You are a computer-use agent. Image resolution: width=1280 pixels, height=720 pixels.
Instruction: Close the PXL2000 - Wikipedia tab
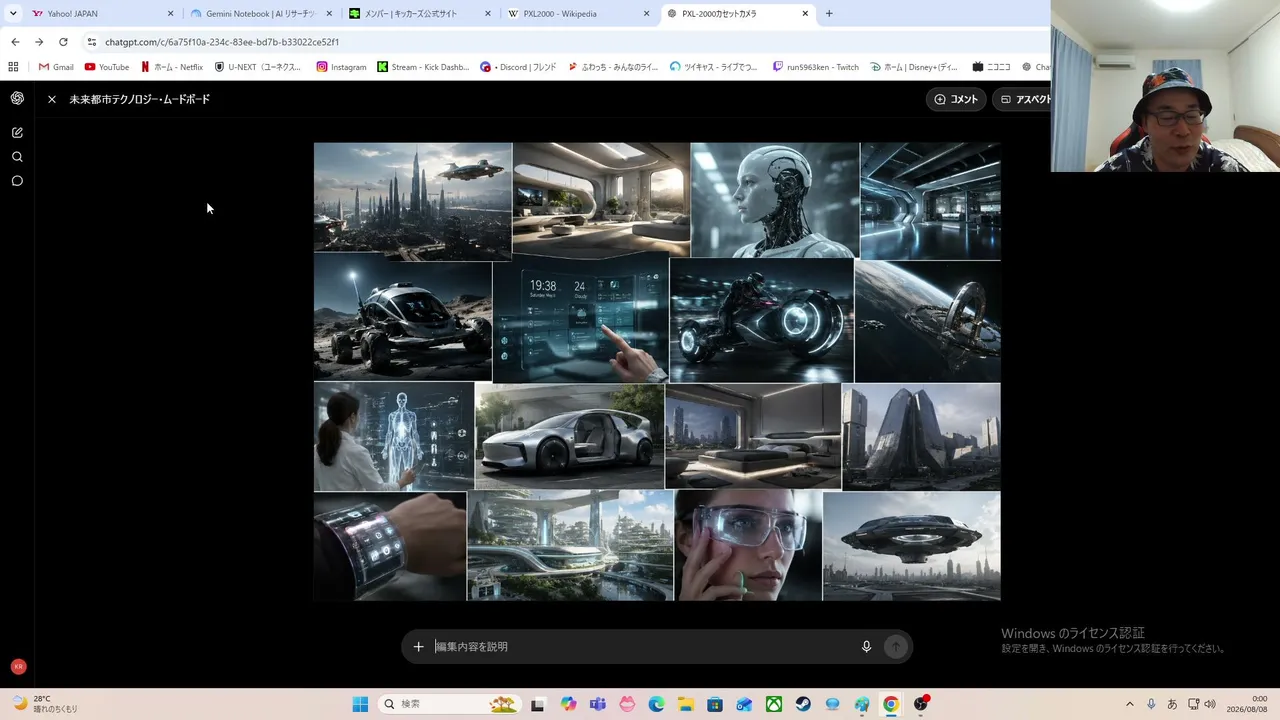[646, 14]
